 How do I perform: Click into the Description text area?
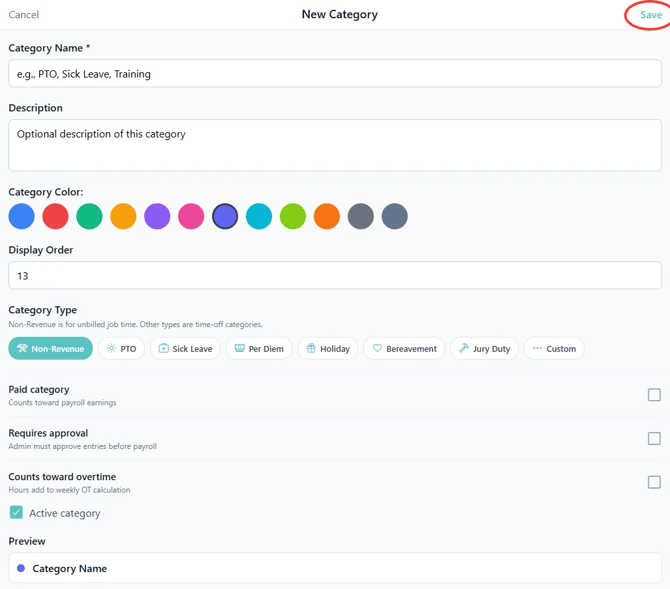(335, 145)
